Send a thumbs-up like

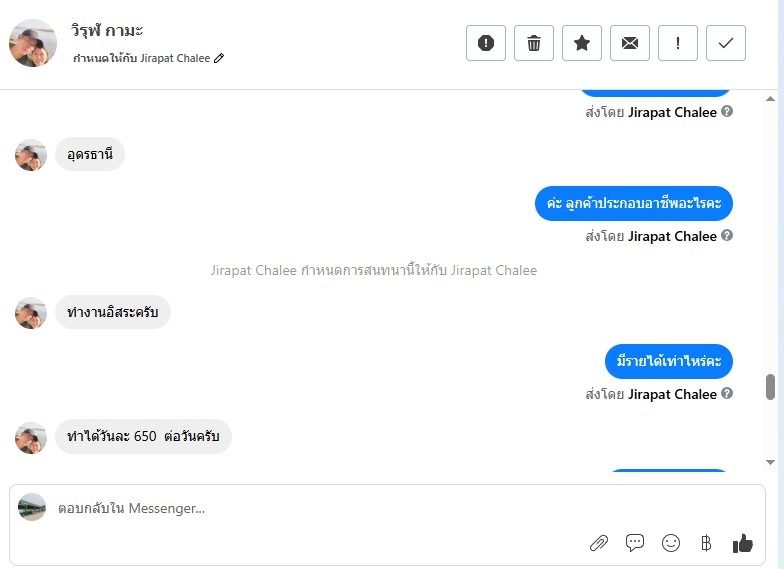(742, 543)
